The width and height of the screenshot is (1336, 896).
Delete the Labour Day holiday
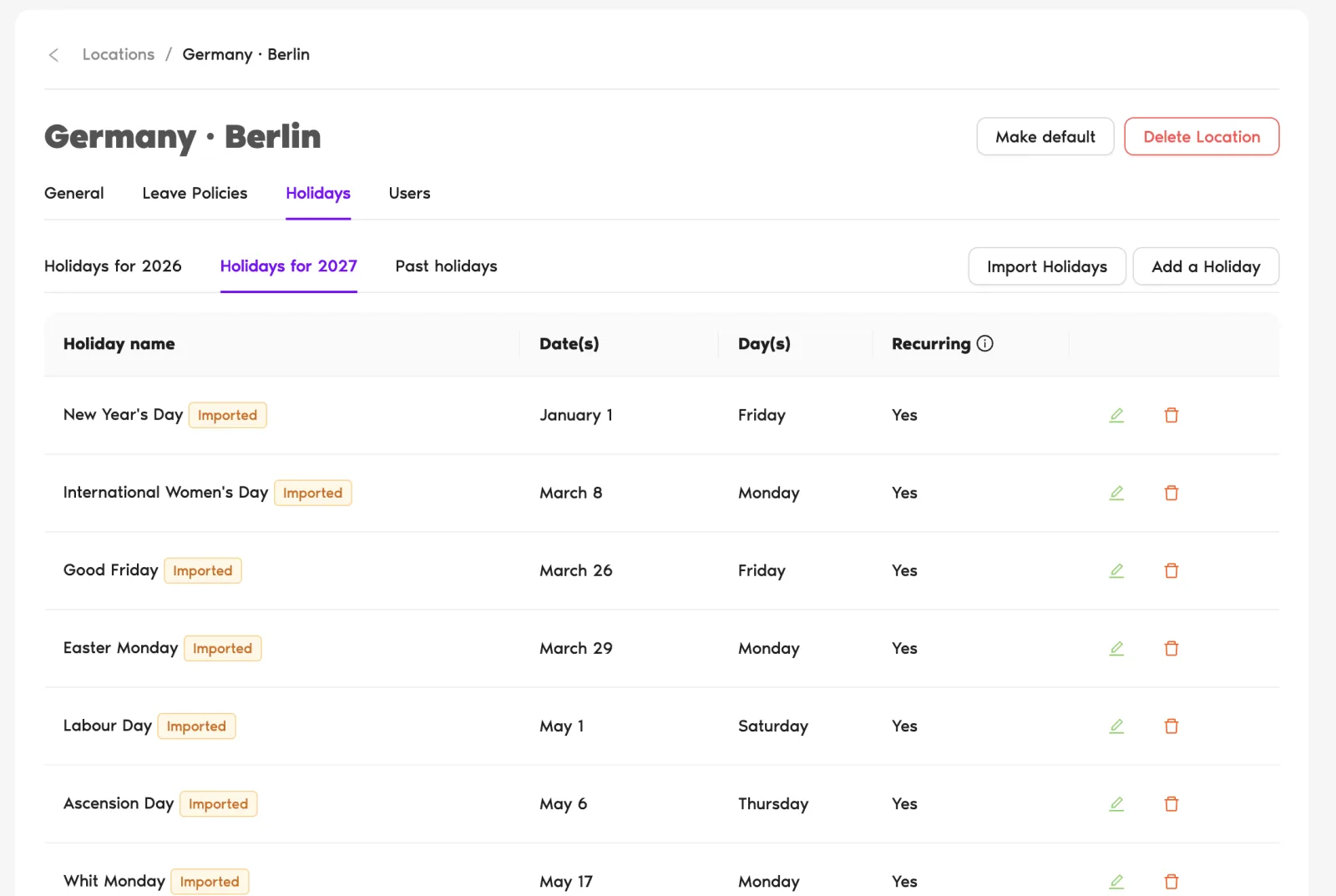pyautogui.click(x=1172, y=726)
